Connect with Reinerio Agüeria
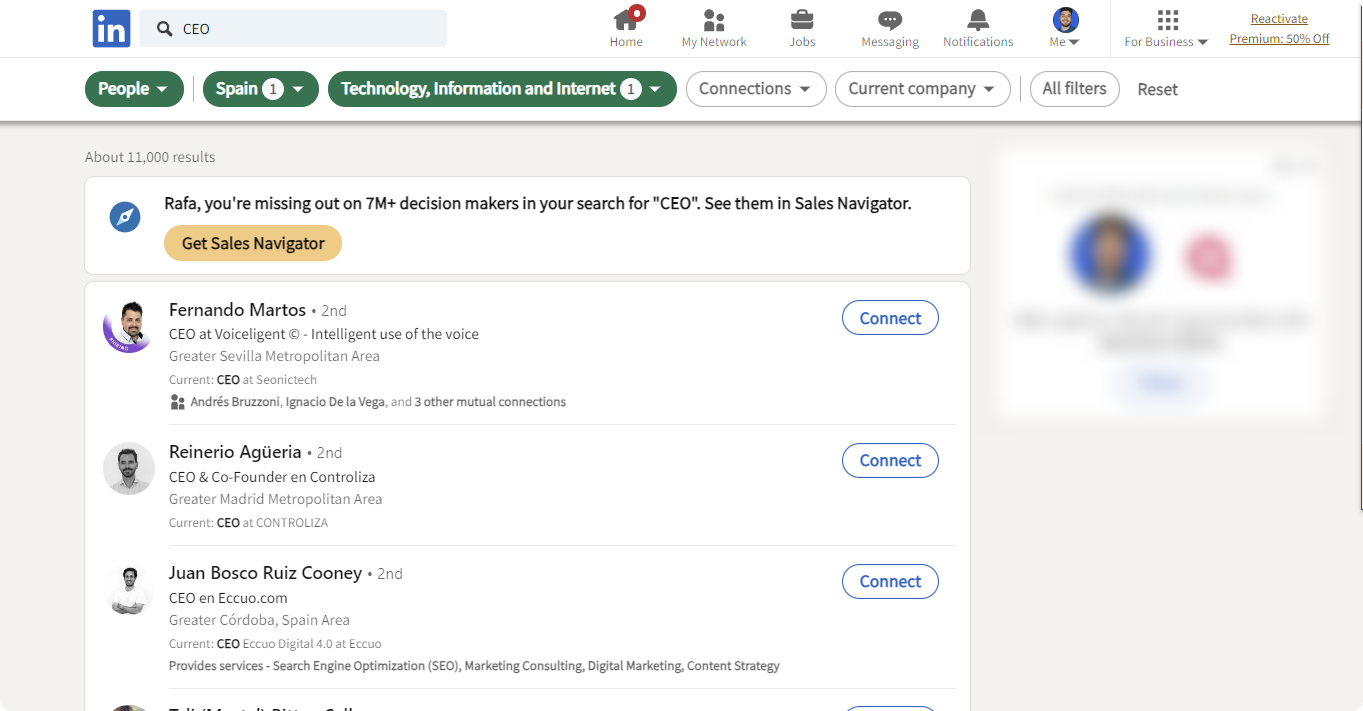This screenshot has height=711, width=1363. point(890,460)
